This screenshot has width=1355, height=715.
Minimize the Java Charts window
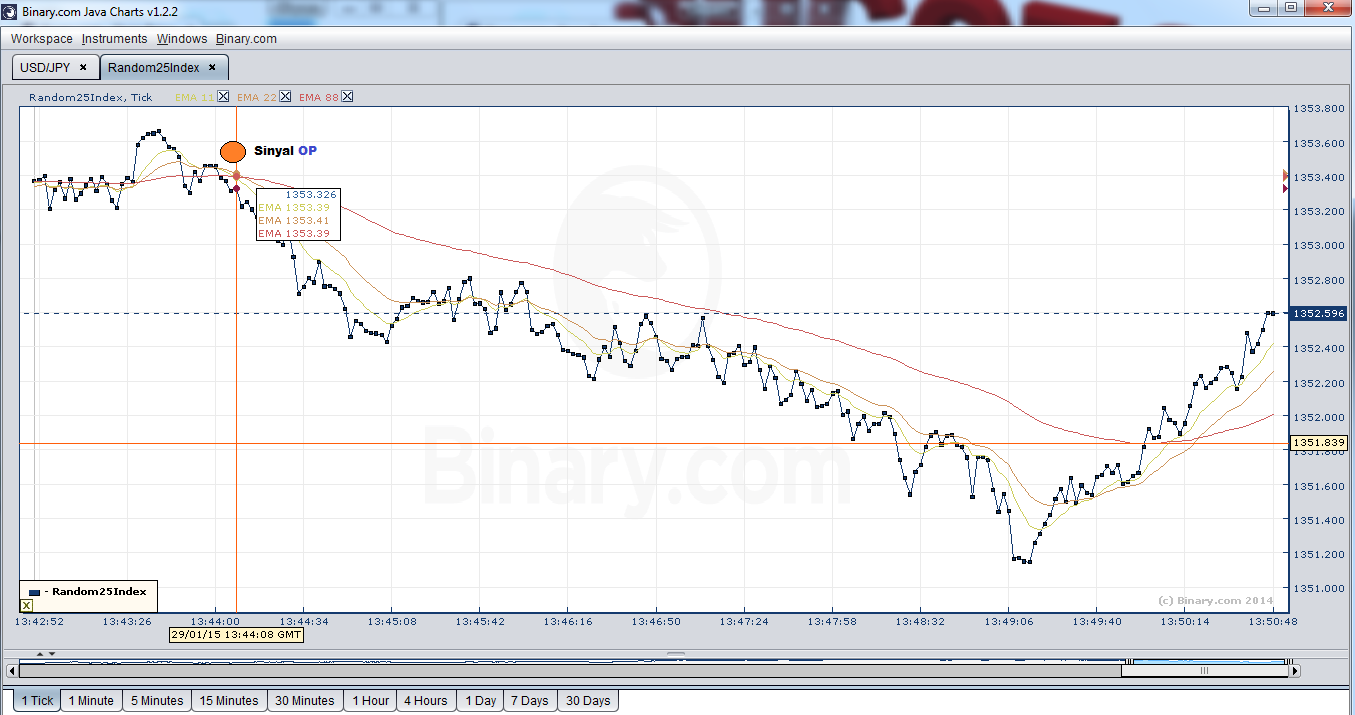click(x=1265, y=8)
